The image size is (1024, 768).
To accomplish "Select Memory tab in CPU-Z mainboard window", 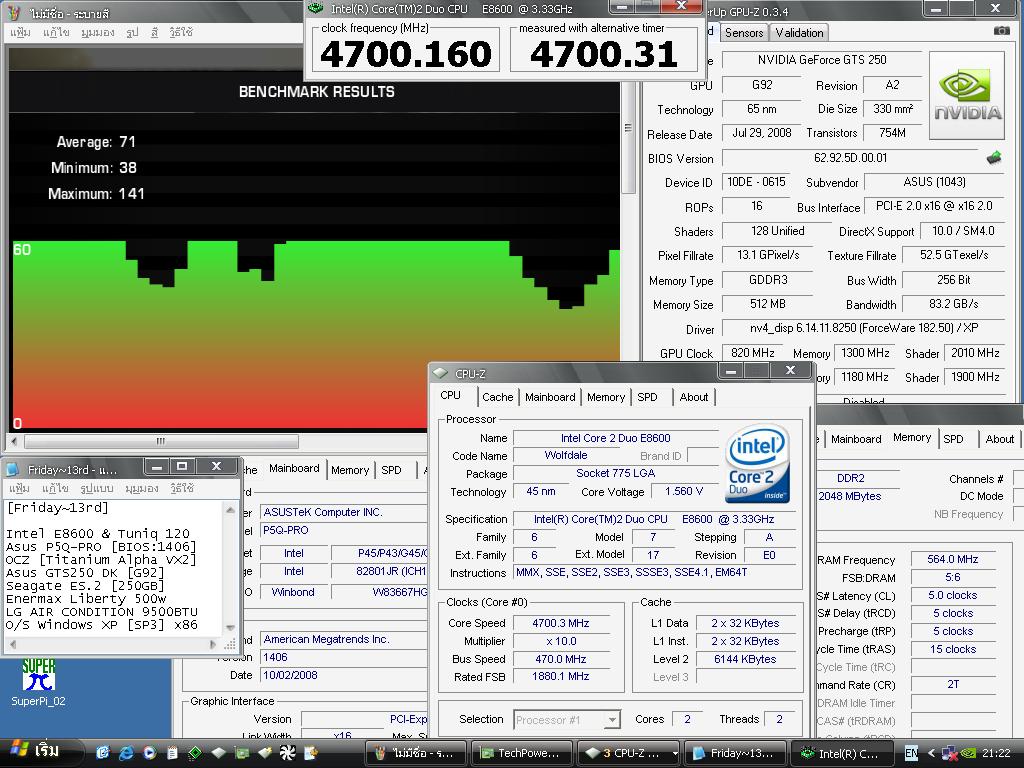I will coord(349,470).
